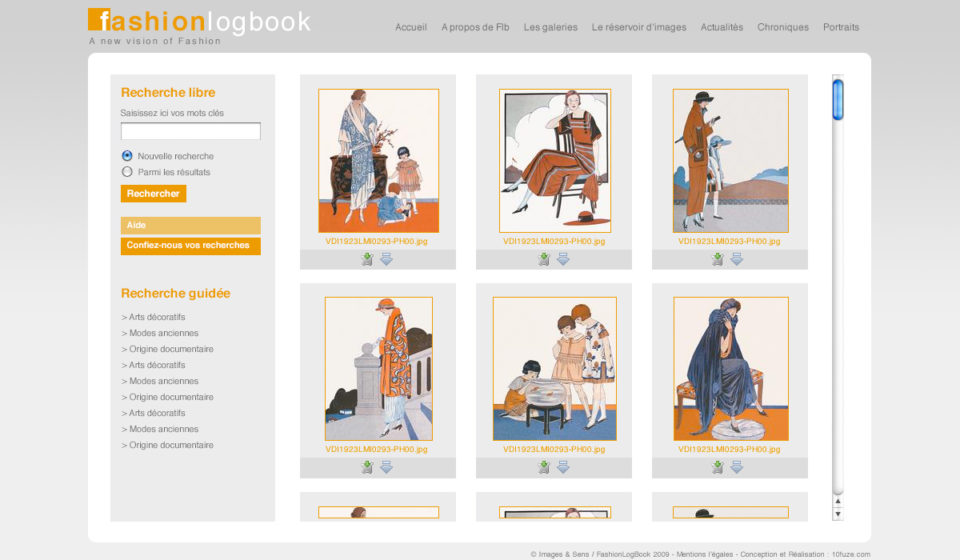The height and width of the screenshot is (560, 960).
Task: Focus the keyword search input field
Action: coord(190,131)
